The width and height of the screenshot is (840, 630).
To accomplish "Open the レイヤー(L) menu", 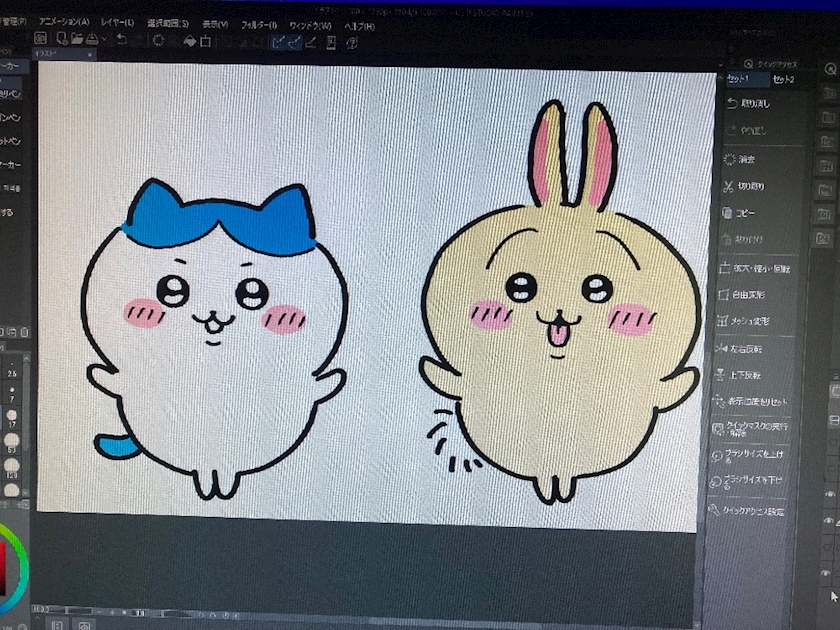I will pos(117,22).
